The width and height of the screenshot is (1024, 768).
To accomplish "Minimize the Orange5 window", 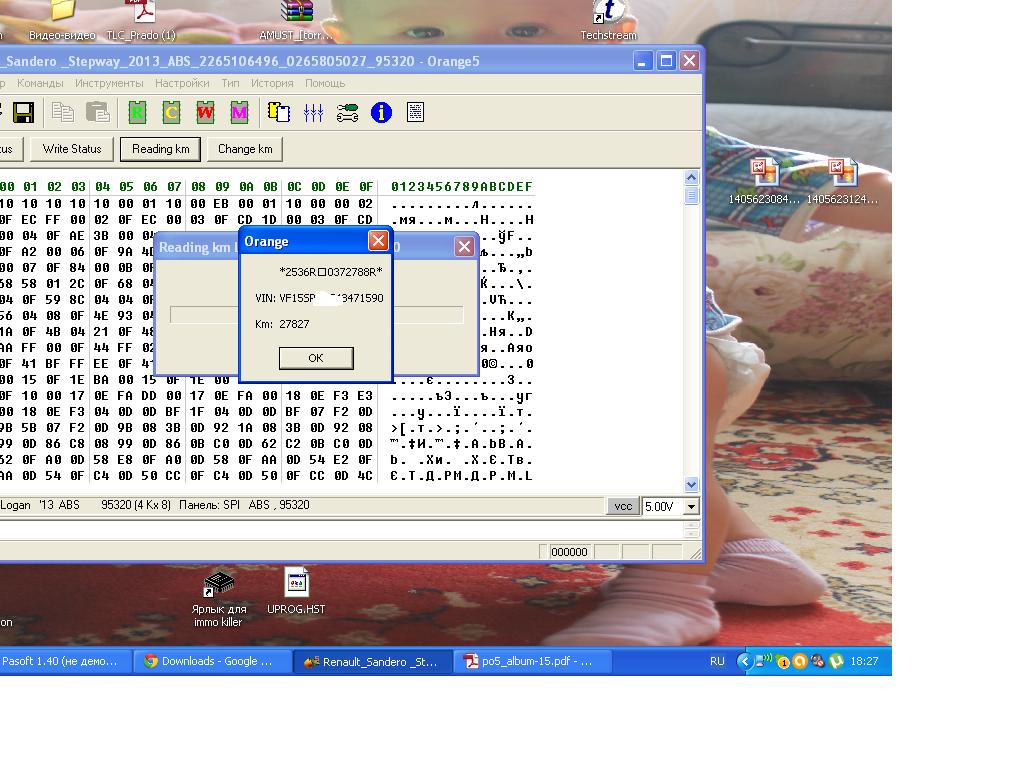I will (x=643, y=61).
